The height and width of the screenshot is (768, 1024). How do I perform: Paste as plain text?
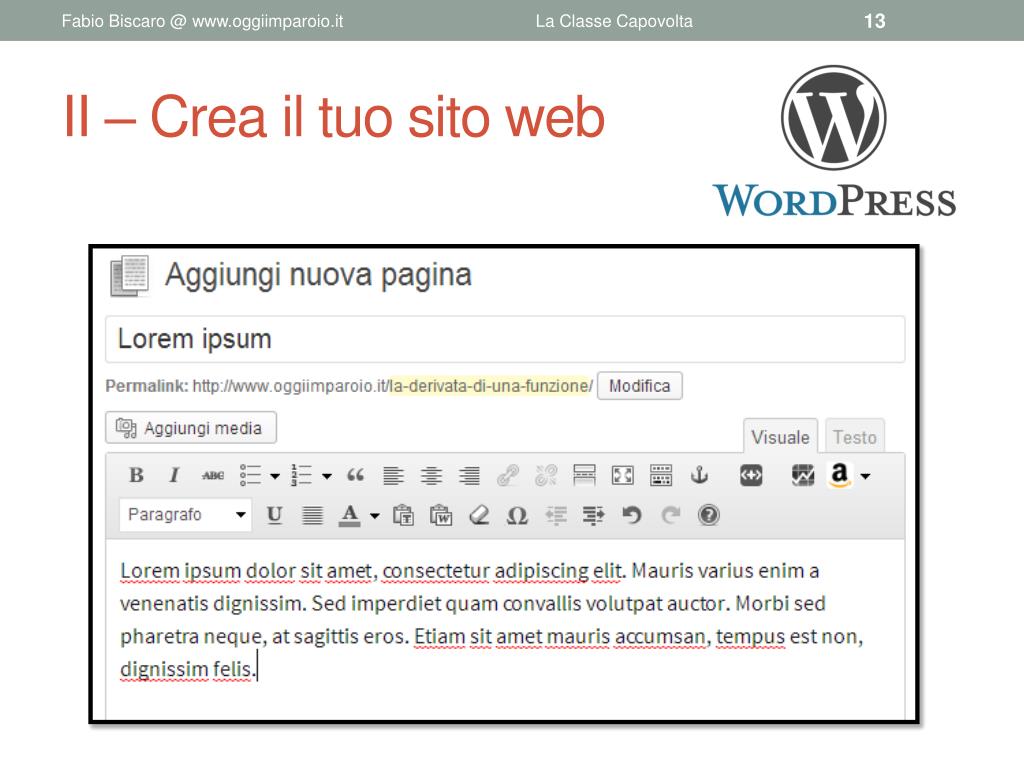pos(403,515)
